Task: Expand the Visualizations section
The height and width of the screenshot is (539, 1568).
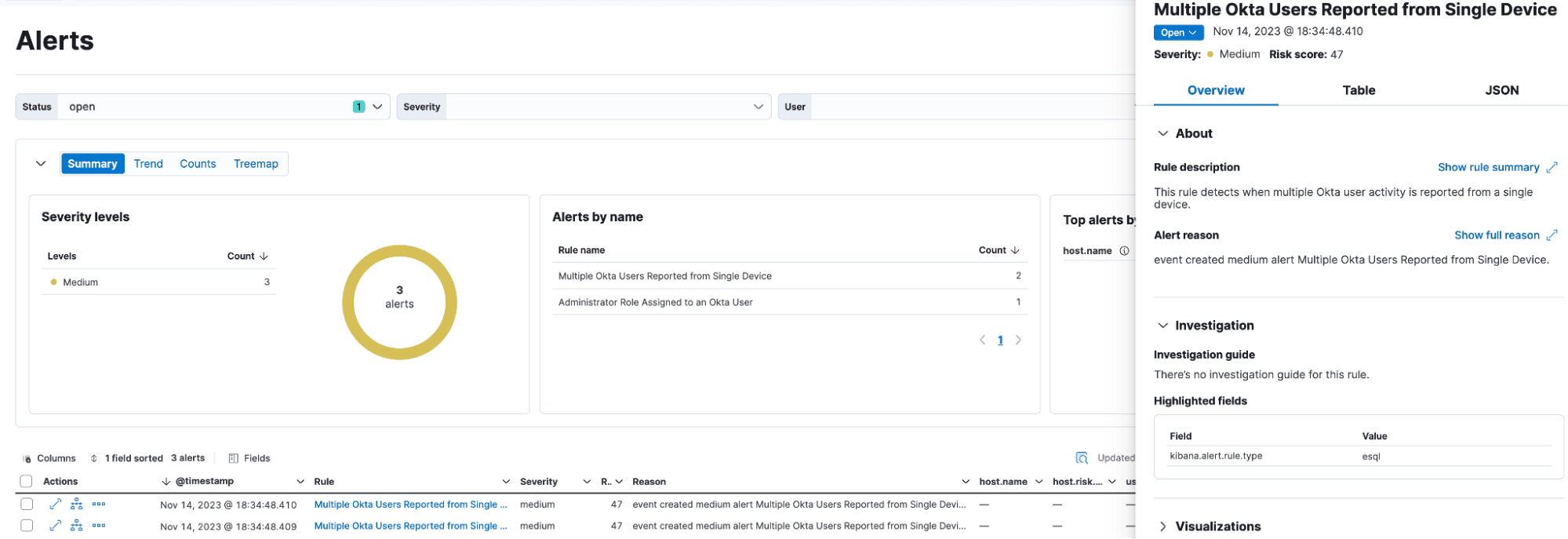Action: [1162, 526]
